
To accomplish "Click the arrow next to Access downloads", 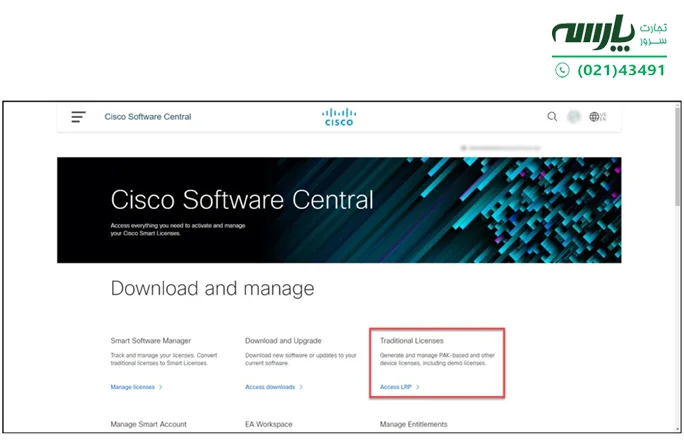I will 301,386.
